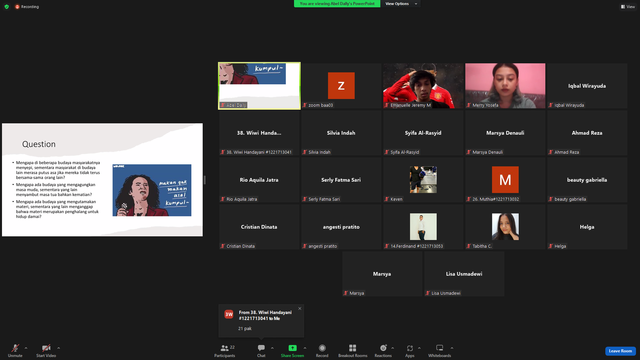Click muted mic icon on Keven tile
Viewport: 640px width, 360px height.
point(387,199)
